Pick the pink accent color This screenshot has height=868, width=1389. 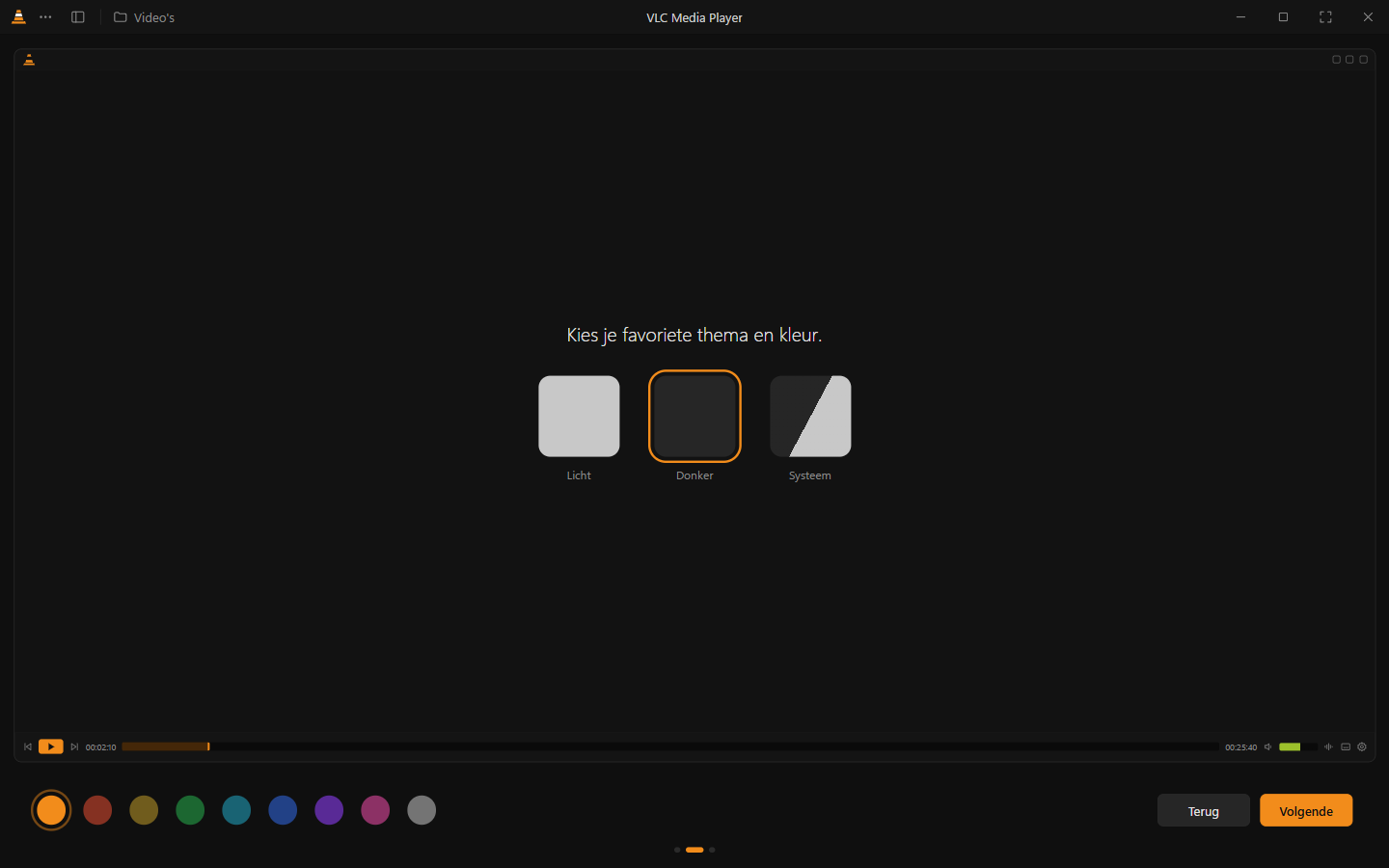click(x=375, y=810)
